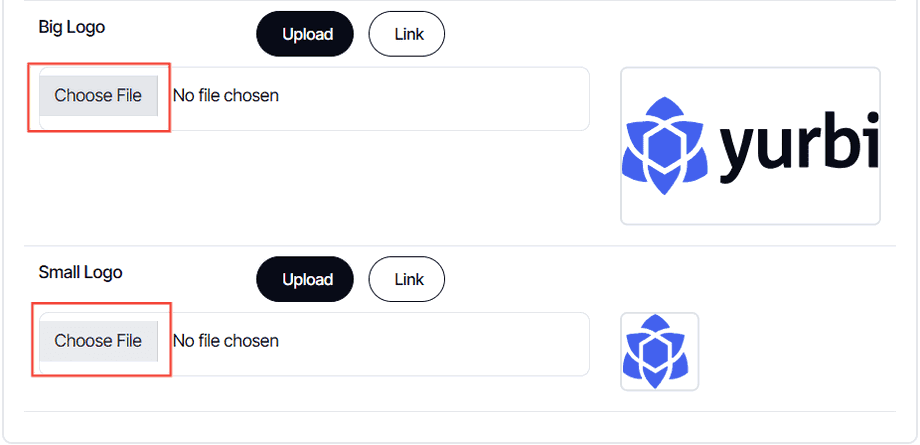Screen dimensions: 920x445
Task: Click the 'Big Logo' section label
Action: (x=72, y=27)
